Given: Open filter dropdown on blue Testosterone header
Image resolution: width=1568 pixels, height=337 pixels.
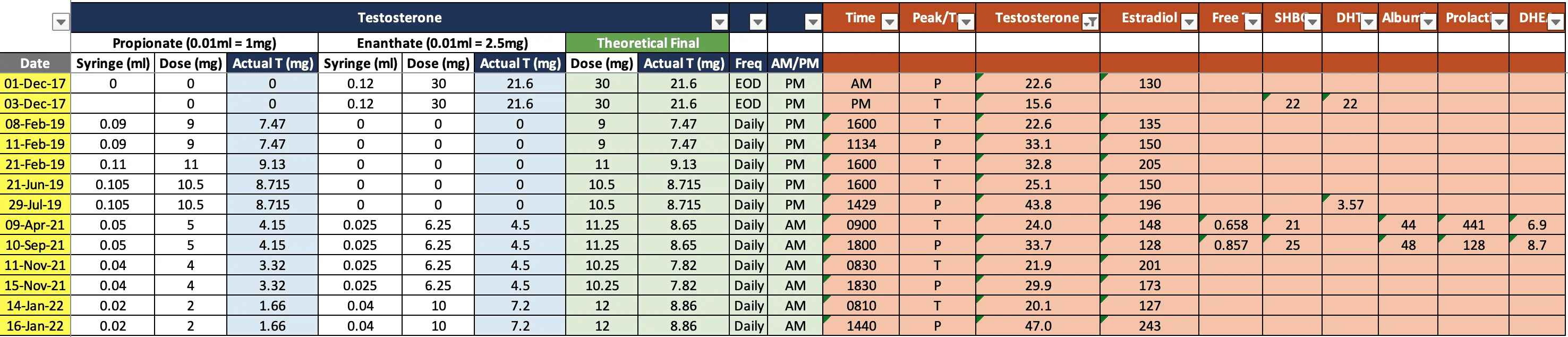Looking at the screenshot, I should (720, 22).
